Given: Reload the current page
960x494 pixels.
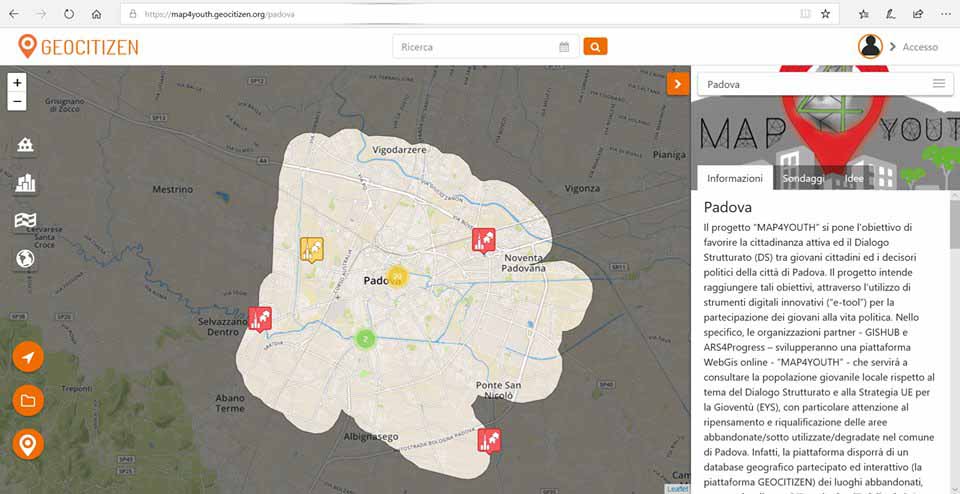Looking at the screenshot, I should tap(69, 13).
